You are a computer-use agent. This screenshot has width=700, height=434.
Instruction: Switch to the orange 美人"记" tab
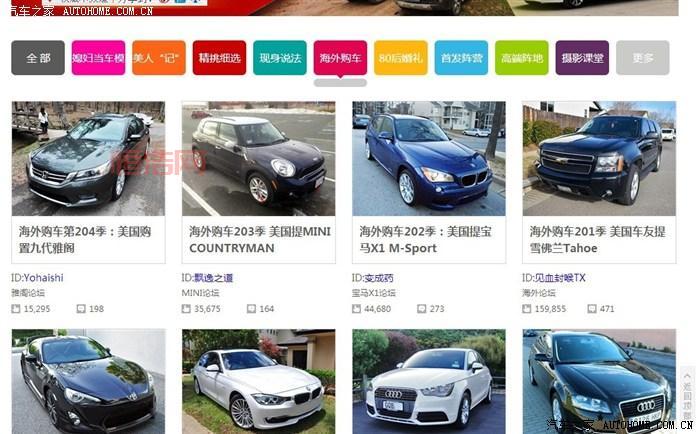[159, 58]
